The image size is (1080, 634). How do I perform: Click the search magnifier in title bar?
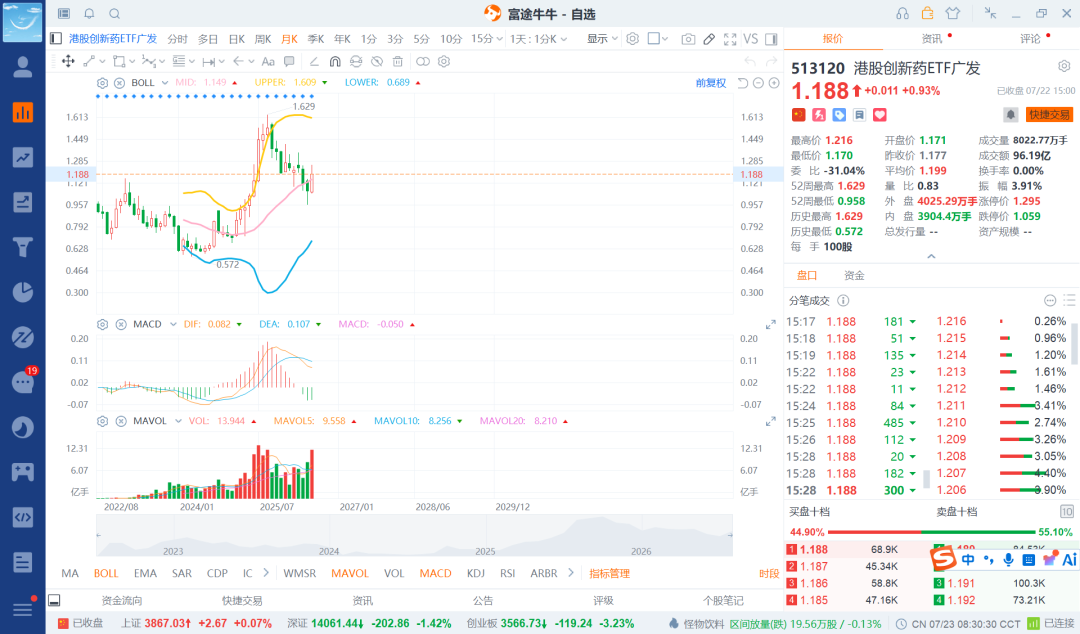(x=114, y=14)
